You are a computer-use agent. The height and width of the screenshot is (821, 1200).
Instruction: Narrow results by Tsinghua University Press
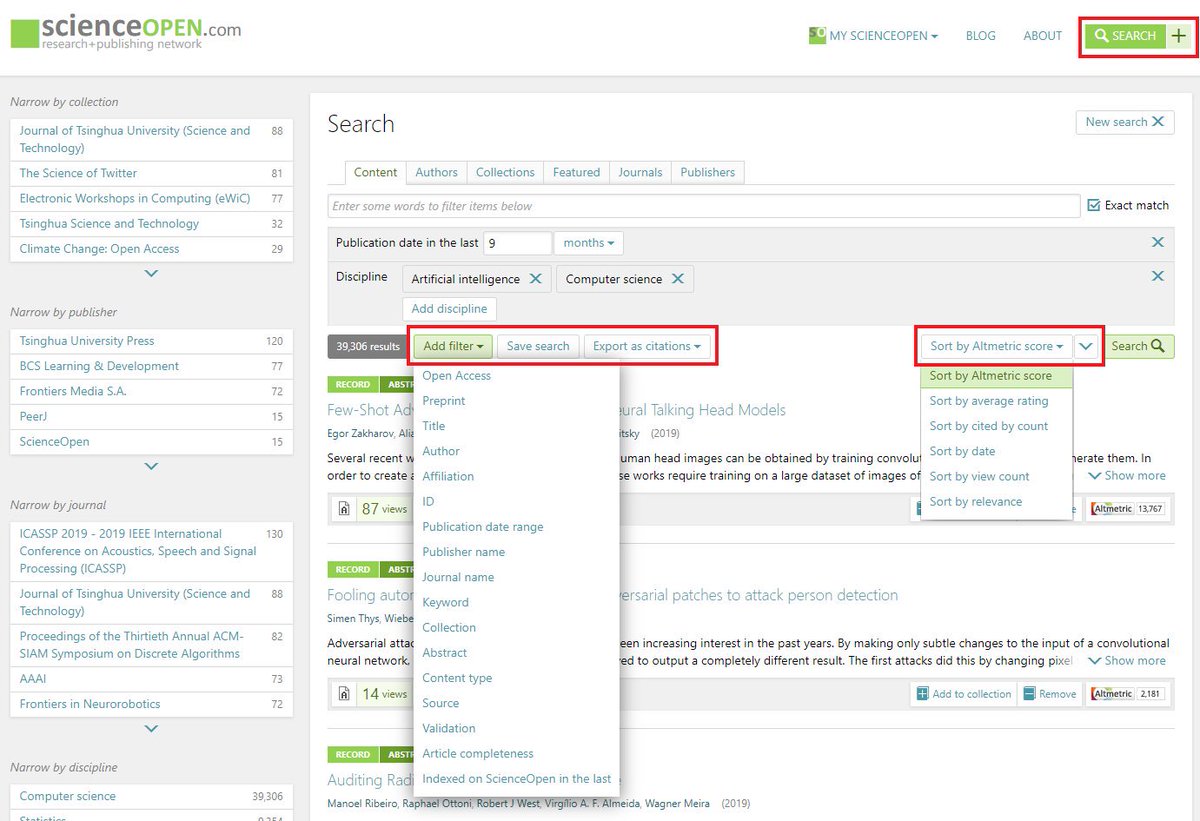151,341
